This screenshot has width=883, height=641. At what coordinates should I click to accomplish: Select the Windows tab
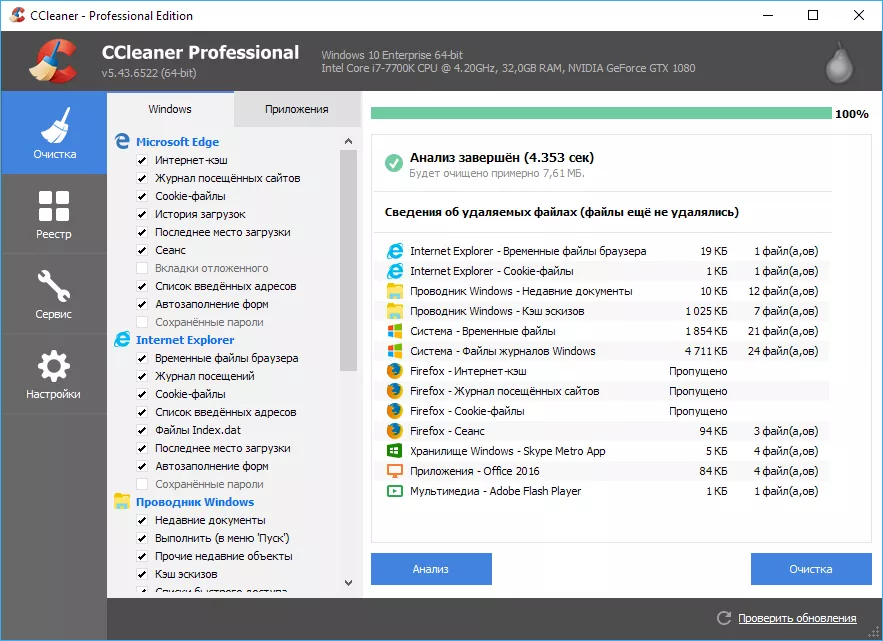pyautogui.click(x=170, y=109)
